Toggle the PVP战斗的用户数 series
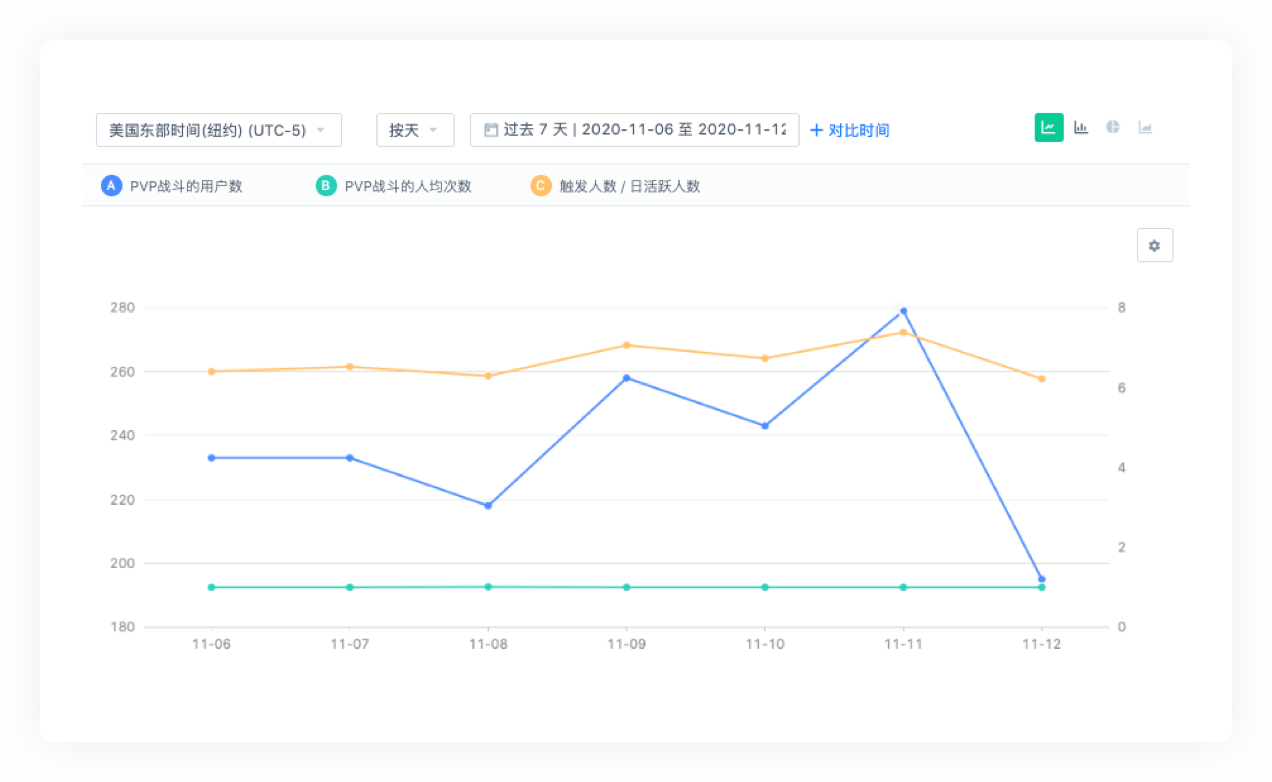This screenshot has width=1272, height=782. pos(186,186)
